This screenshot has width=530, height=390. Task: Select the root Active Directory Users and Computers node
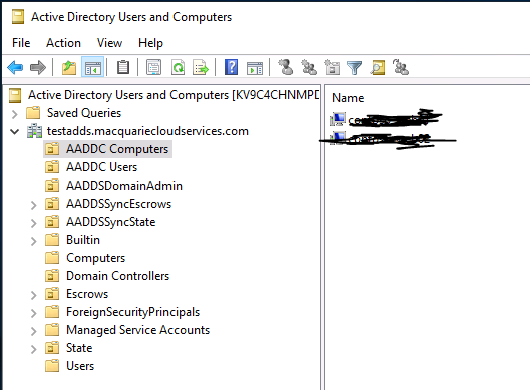click(173, 95)
